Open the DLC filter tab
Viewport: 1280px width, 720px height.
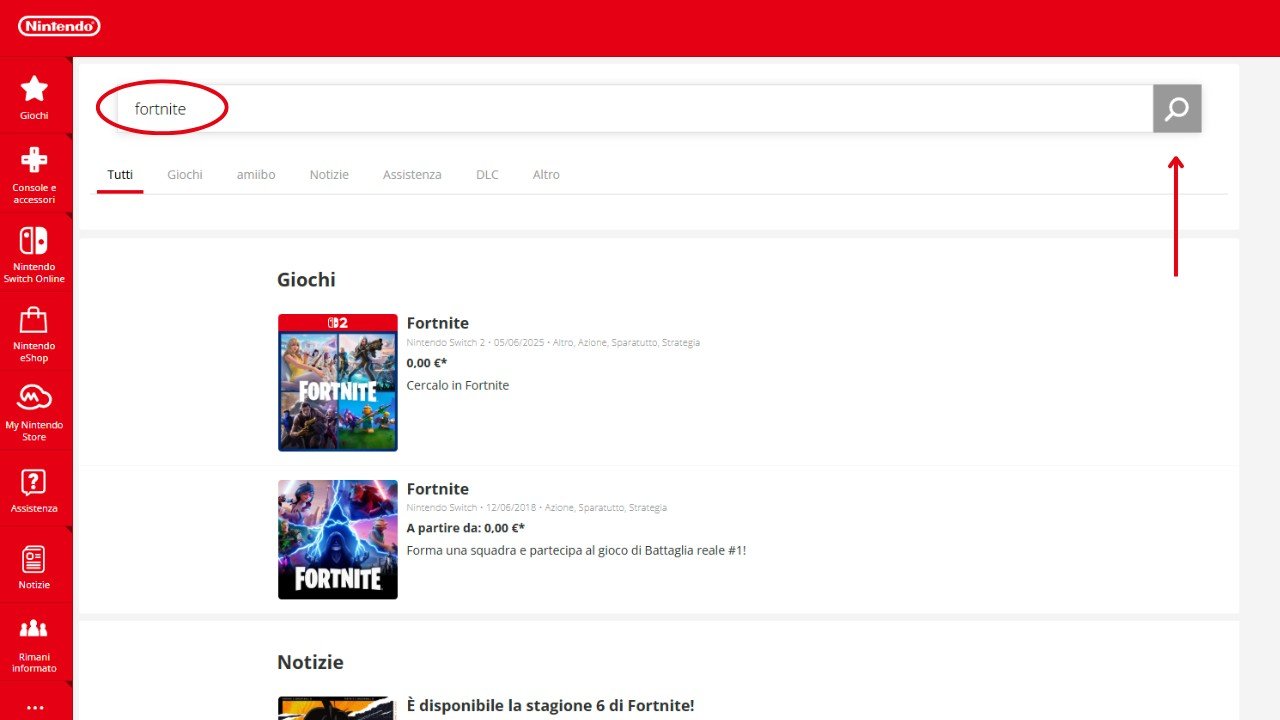coord(487,174)
